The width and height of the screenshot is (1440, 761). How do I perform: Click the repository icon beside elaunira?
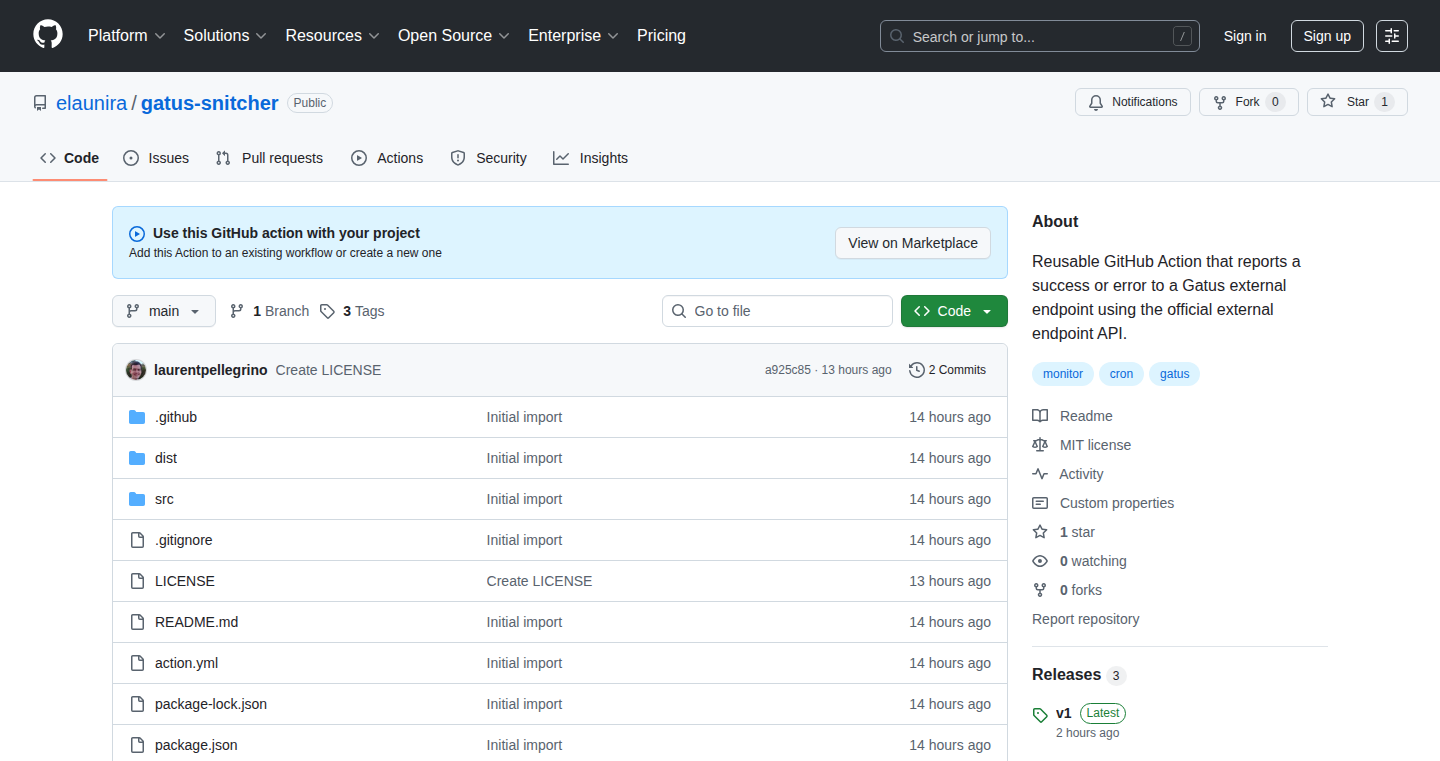point(40,103)
